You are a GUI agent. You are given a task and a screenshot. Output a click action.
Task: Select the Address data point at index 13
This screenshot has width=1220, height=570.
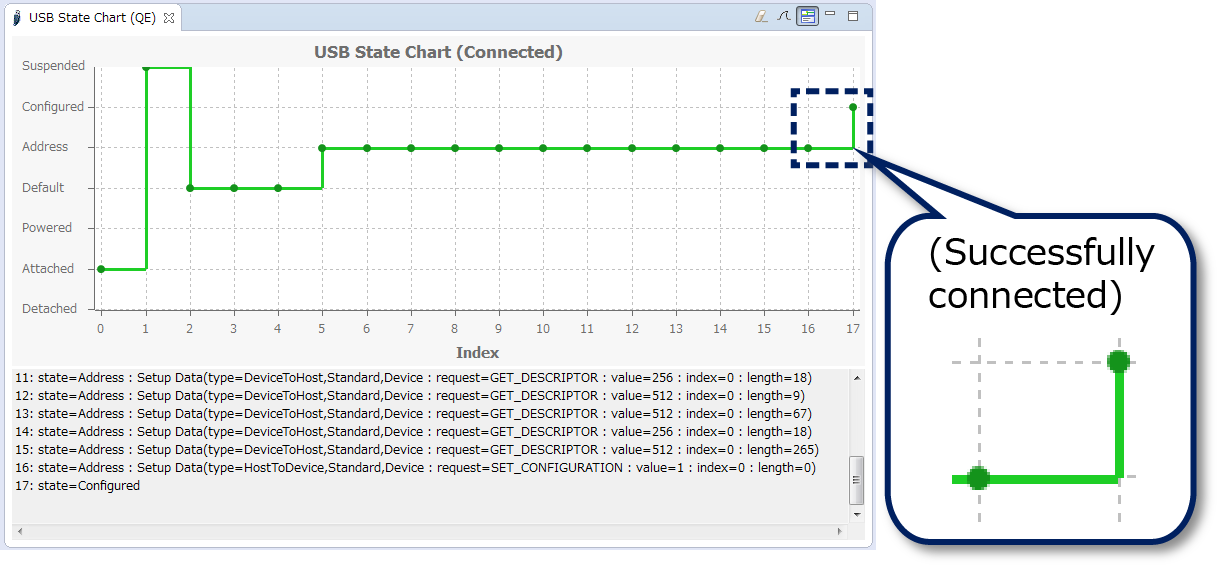pos(676,148)
